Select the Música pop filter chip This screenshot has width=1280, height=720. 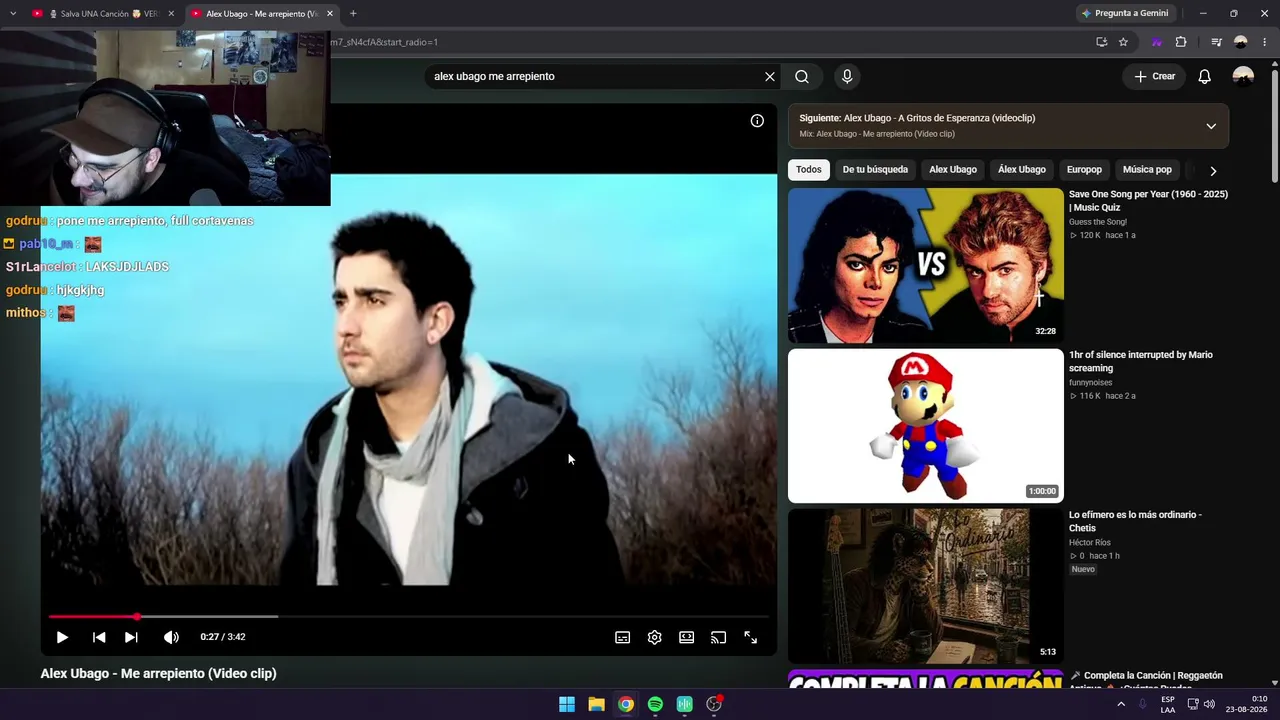pyautogui.click(x=1147, y=170)
